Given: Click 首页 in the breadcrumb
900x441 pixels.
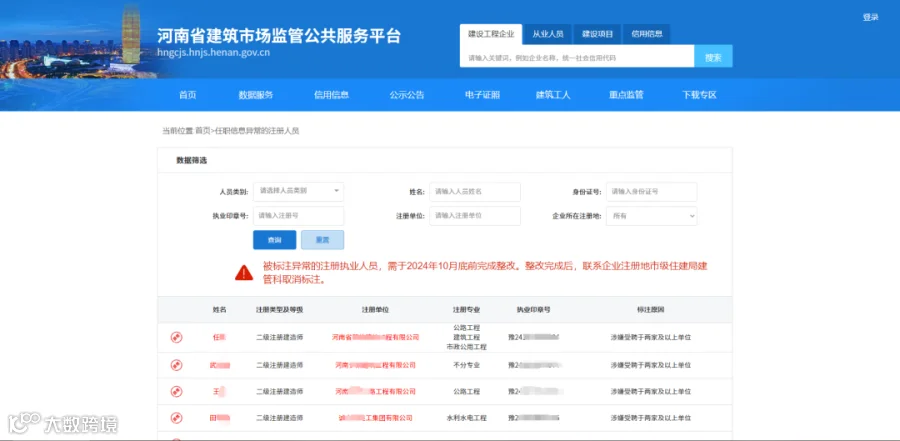Looking at the screenshot, I should point(202,131).
